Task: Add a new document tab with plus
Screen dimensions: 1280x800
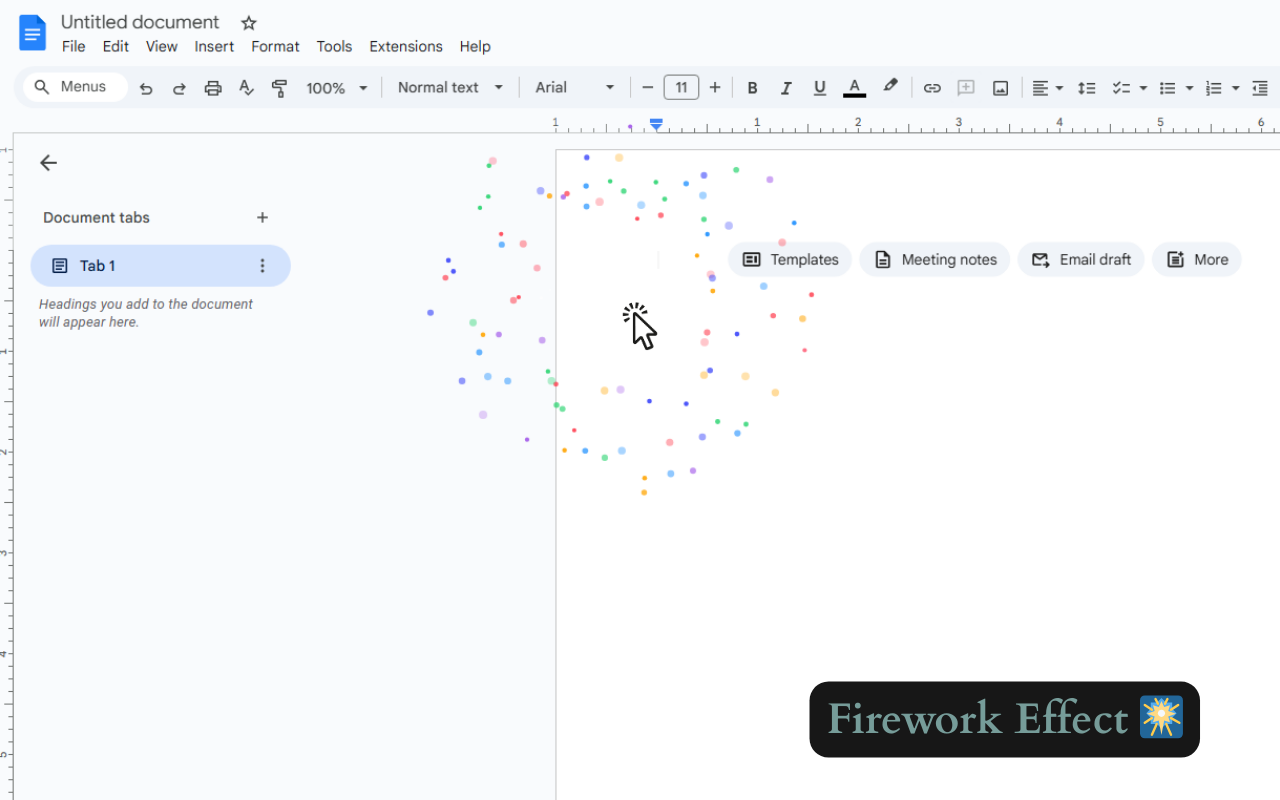Action: pos(262,217)
